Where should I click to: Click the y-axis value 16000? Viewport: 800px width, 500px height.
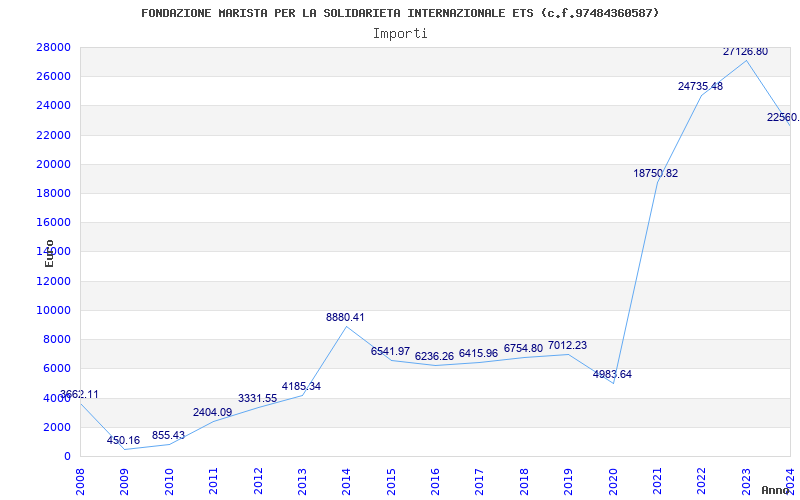(54, 222)
